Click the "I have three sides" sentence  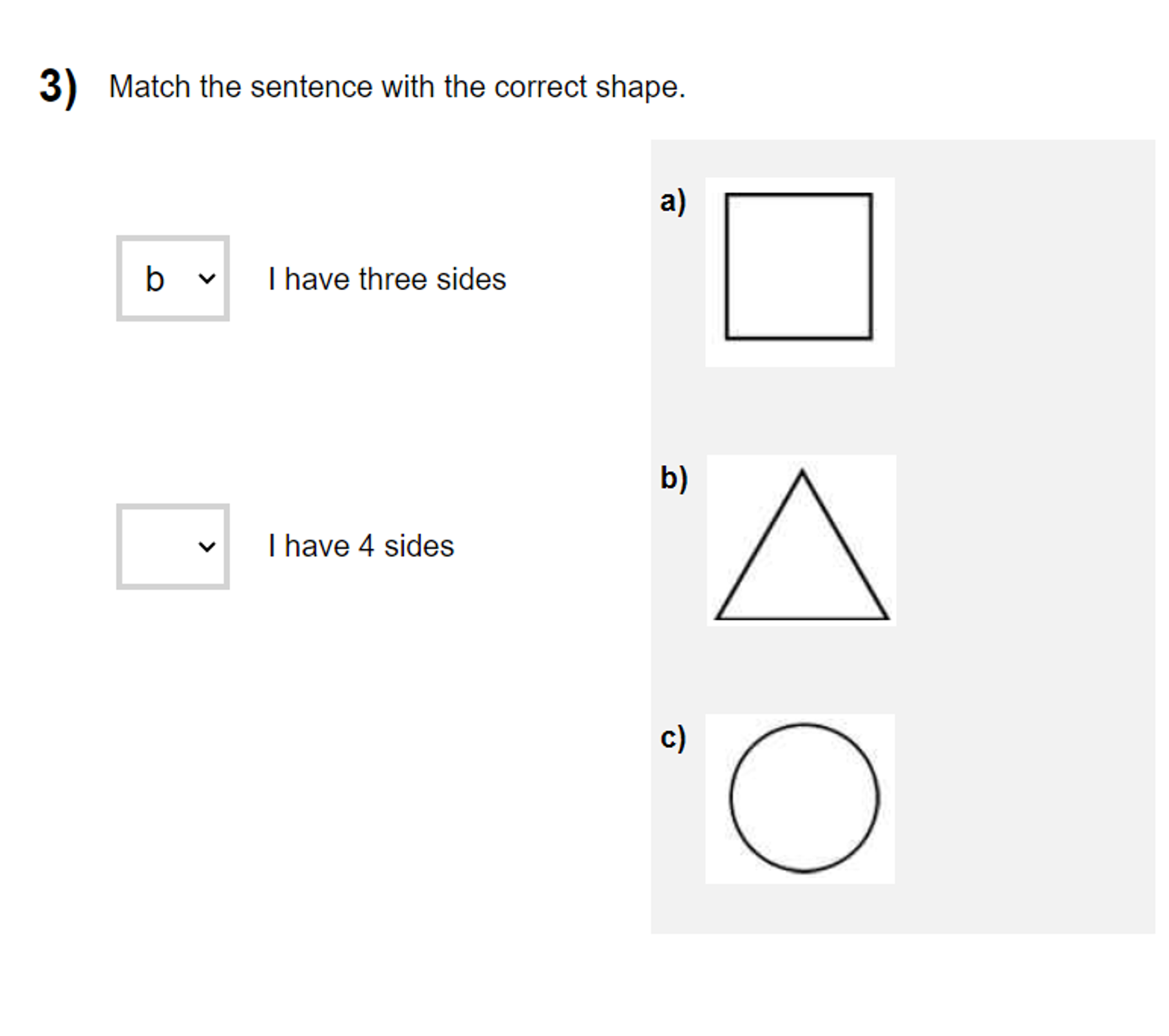coord(386,279)
